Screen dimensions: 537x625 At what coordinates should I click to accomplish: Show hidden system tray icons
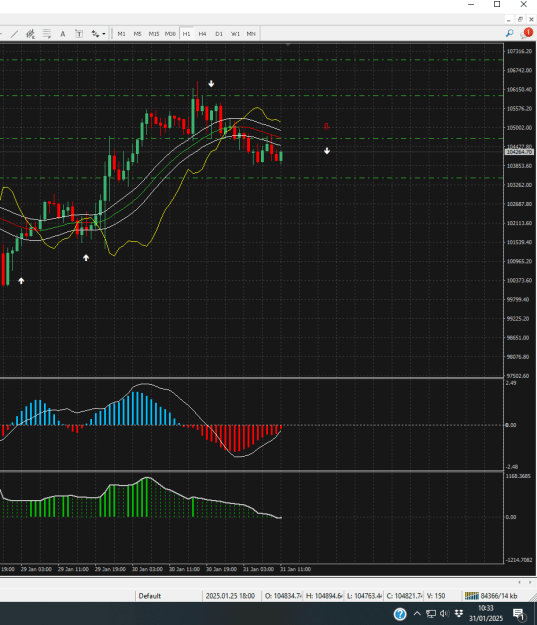pyautogui.click(x=417, y=613)
